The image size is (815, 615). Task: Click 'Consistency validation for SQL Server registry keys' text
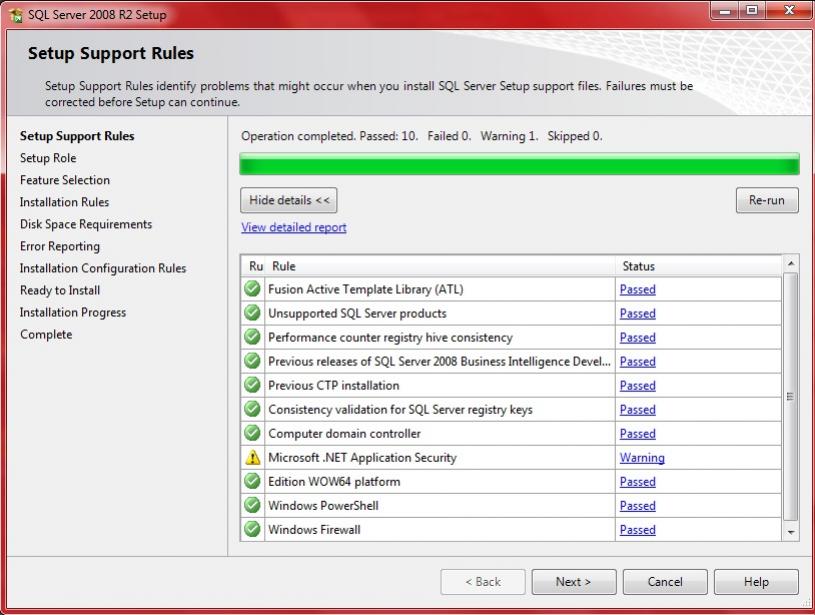coord(400,410)
